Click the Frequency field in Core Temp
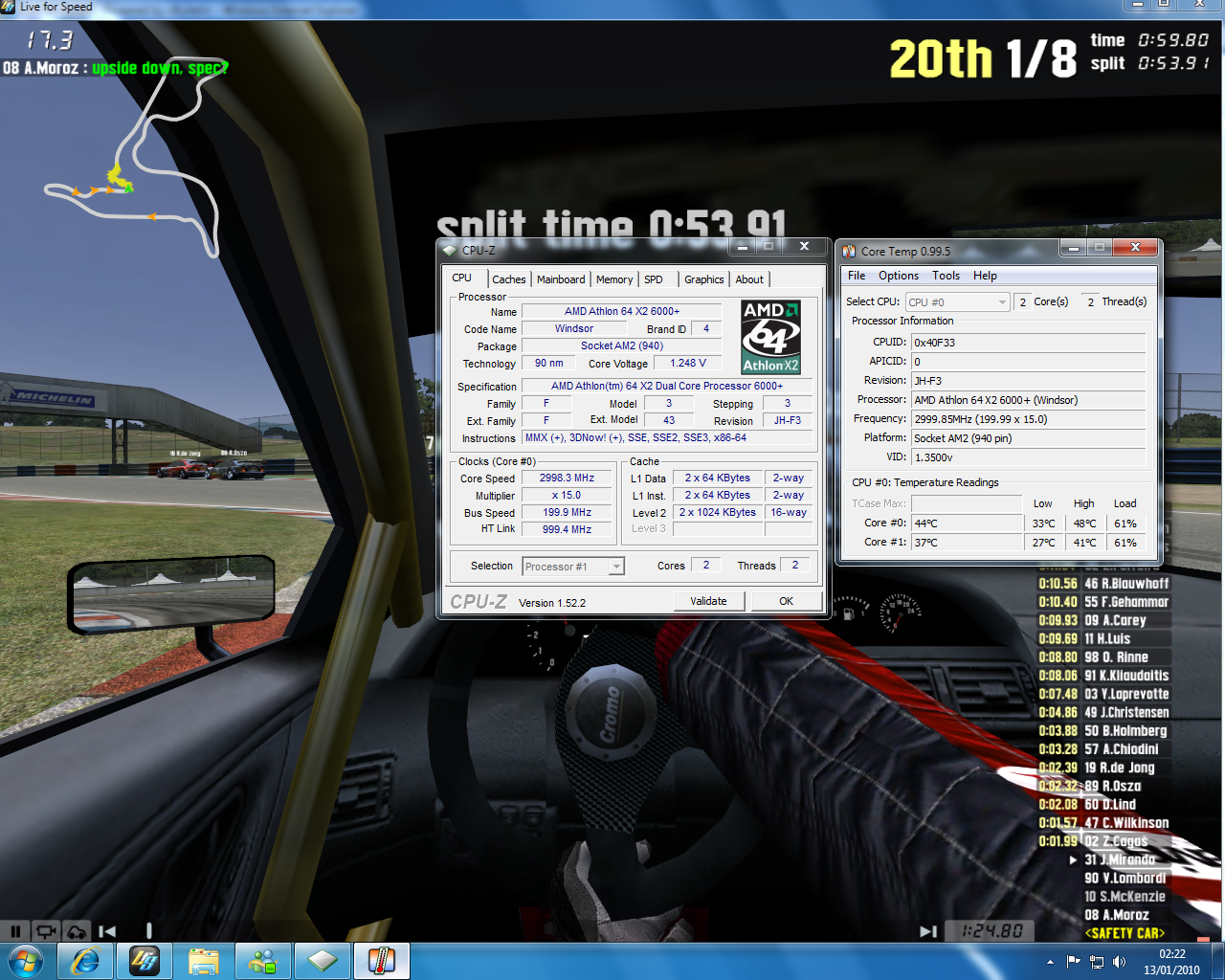 pos(1029,419)
